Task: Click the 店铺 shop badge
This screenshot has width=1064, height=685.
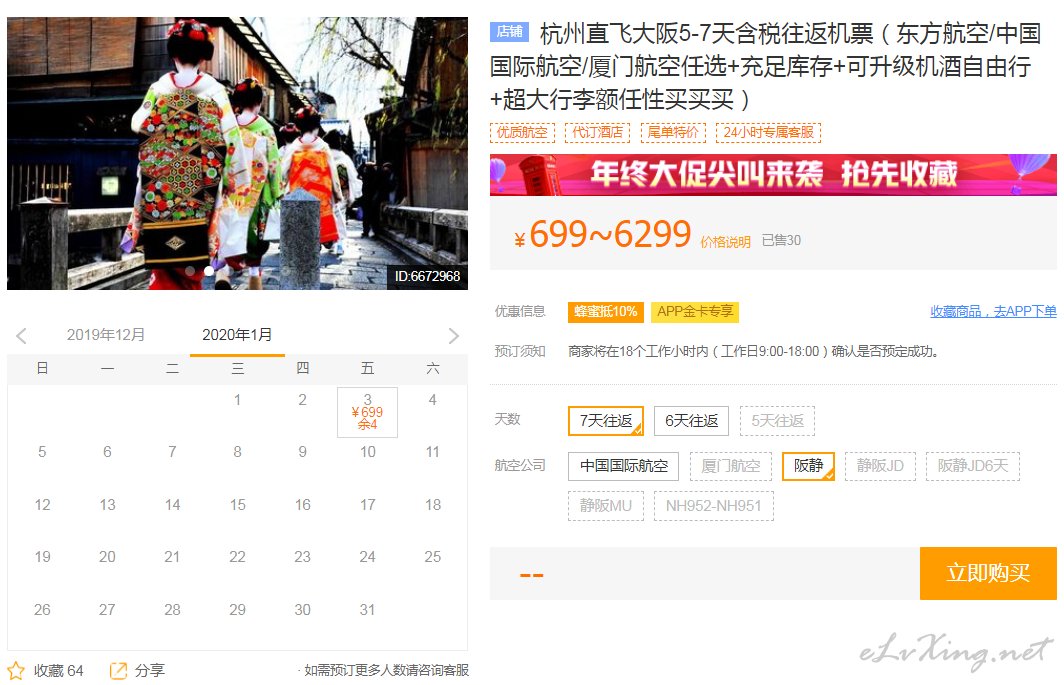Action: 510,31
